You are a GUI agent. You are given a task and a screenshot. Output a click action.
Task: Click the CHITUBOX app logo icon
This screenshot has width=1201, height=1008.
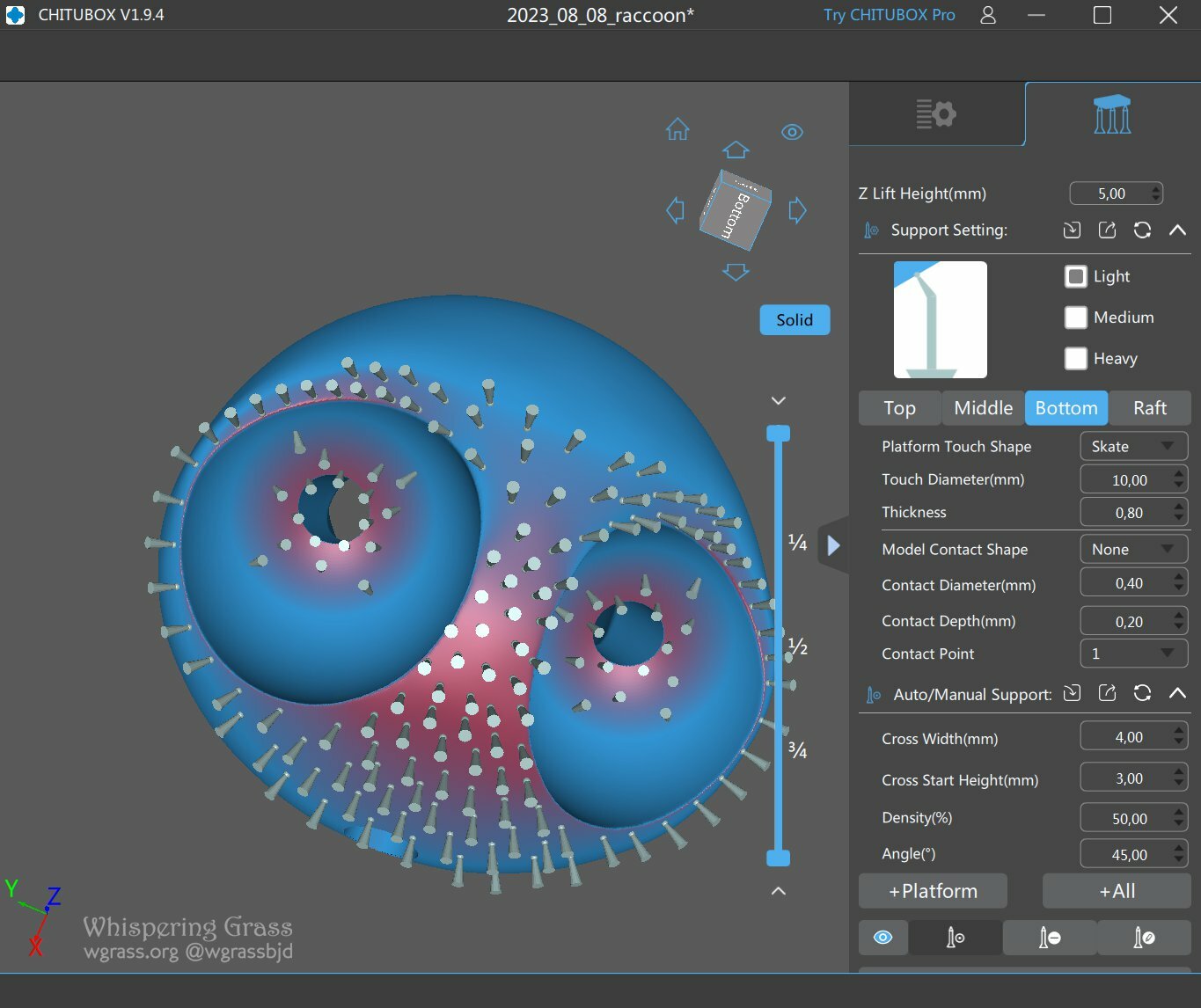click(x=15, y=15)
